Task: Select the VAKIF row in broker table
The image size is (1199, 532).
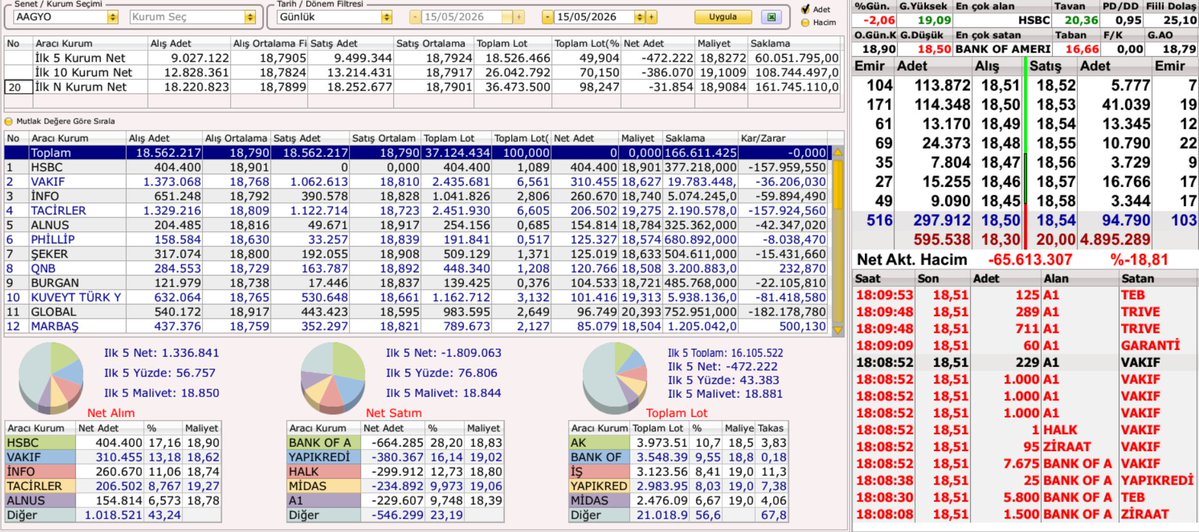Action: coord(417,182)
